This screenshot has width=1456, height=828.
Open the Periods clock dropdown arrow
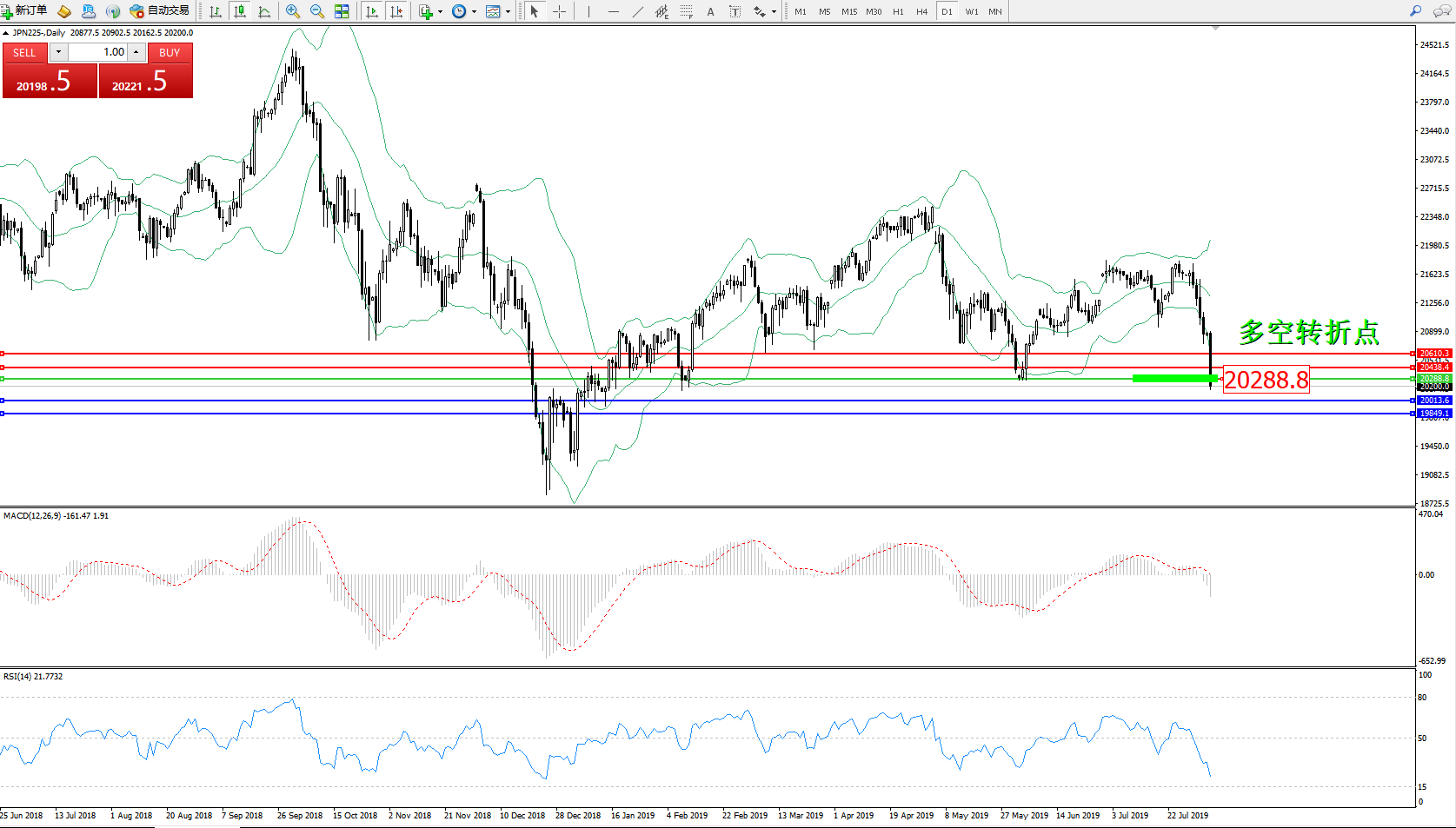pyautogui.click(x=474, y=12)
